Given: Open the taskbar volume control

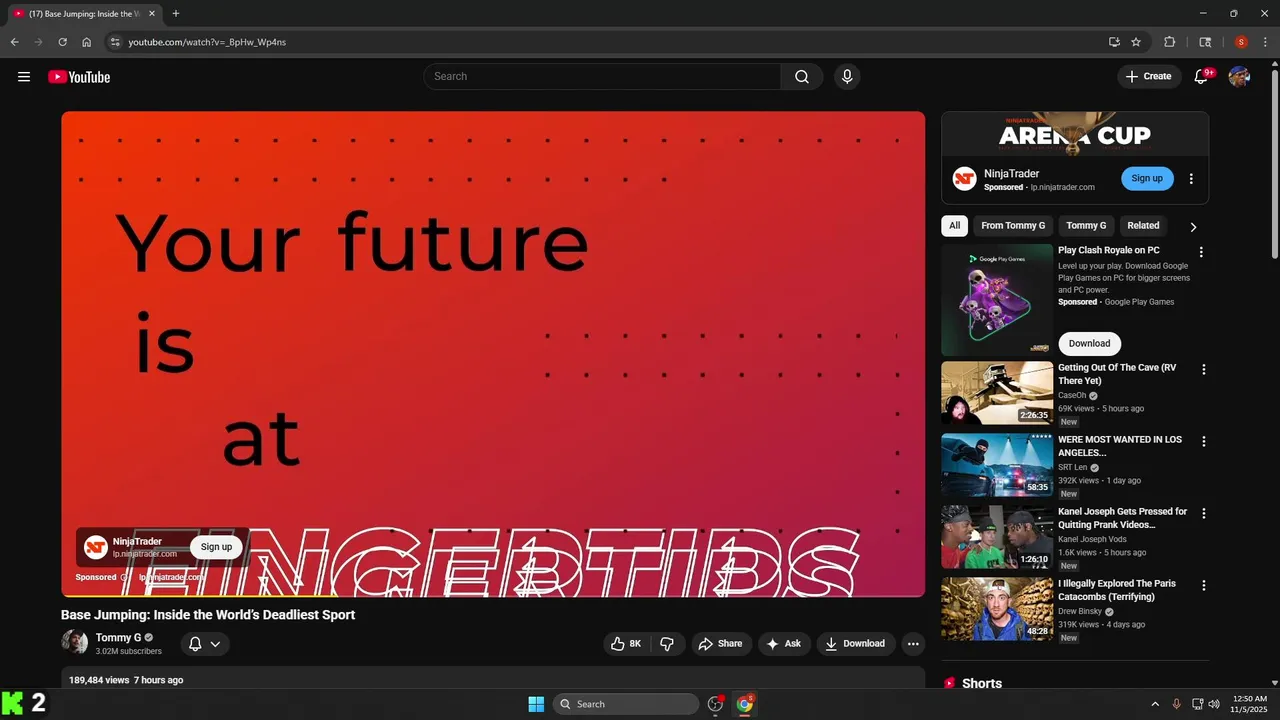Looking at the screenshot, I should click(1214, 704).
